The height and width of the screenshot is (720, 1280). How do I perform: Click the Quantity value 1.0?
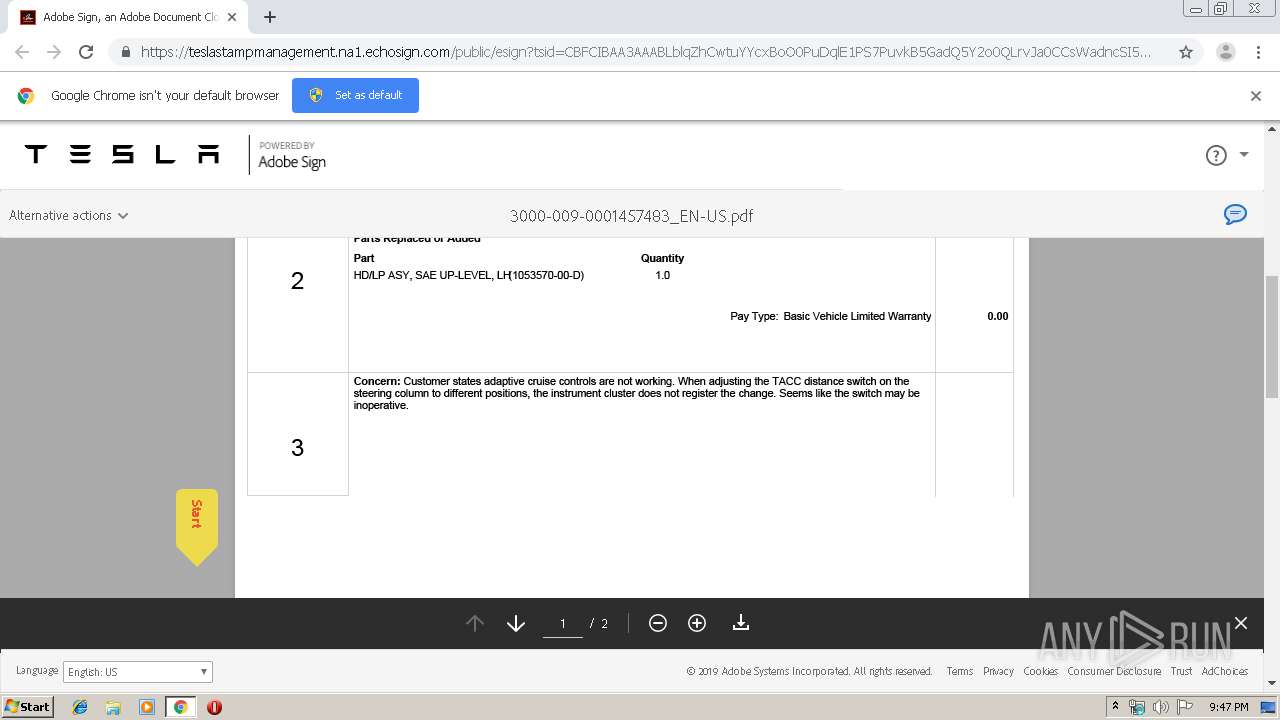pos(662,275)
